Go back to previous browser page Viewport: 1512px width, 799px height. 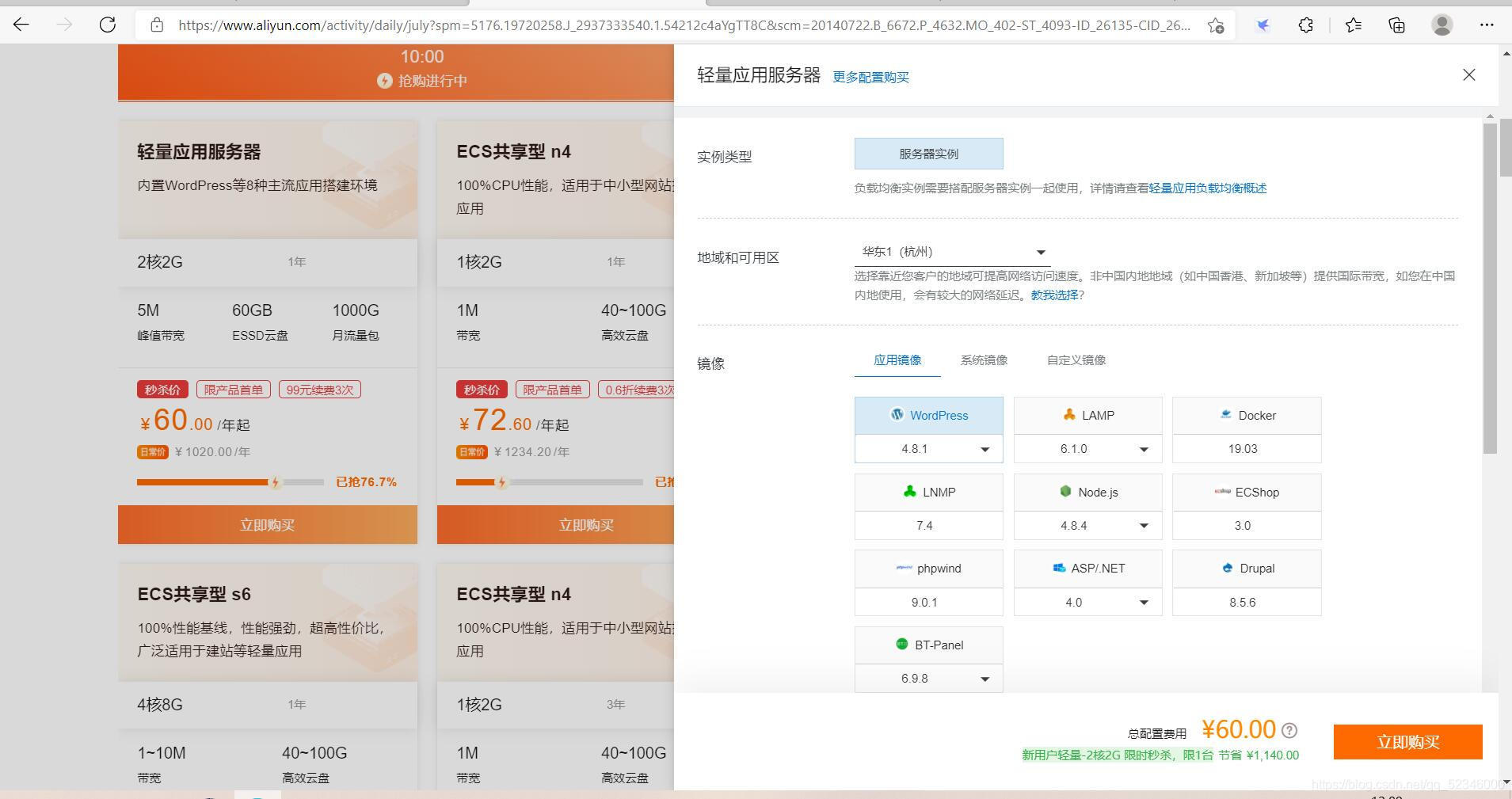21,25
